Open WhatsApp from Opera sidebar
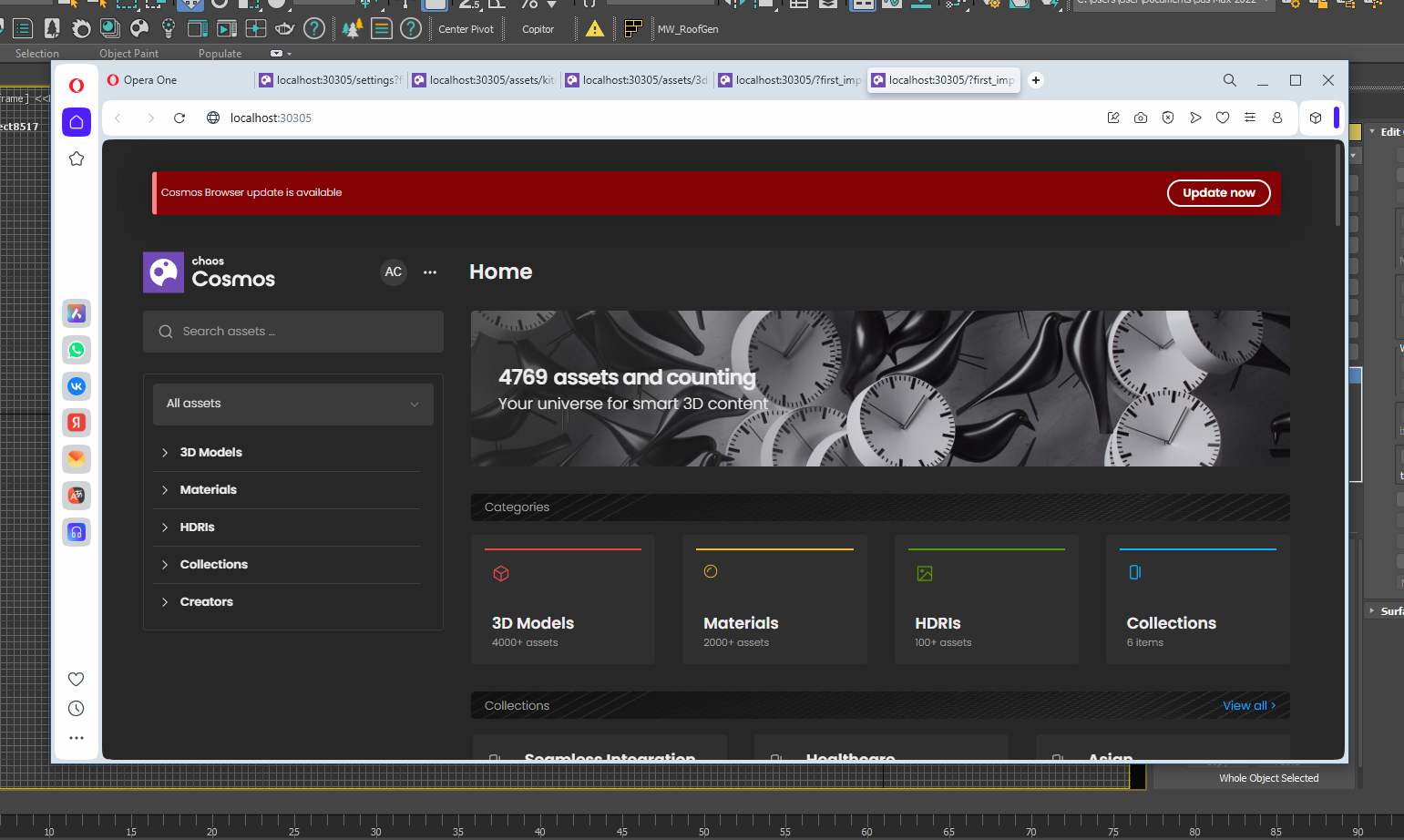The height and width of the screenshot is (840, 1404). coord(77,350)
